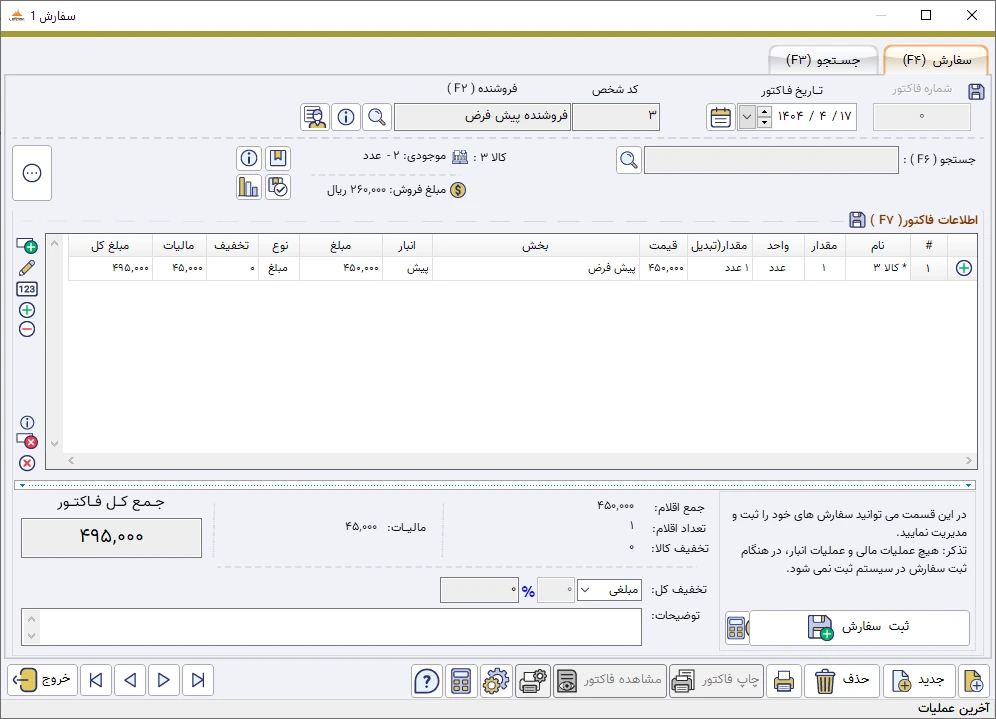
Task: Open settings with the gear icon
Action: 496,681
